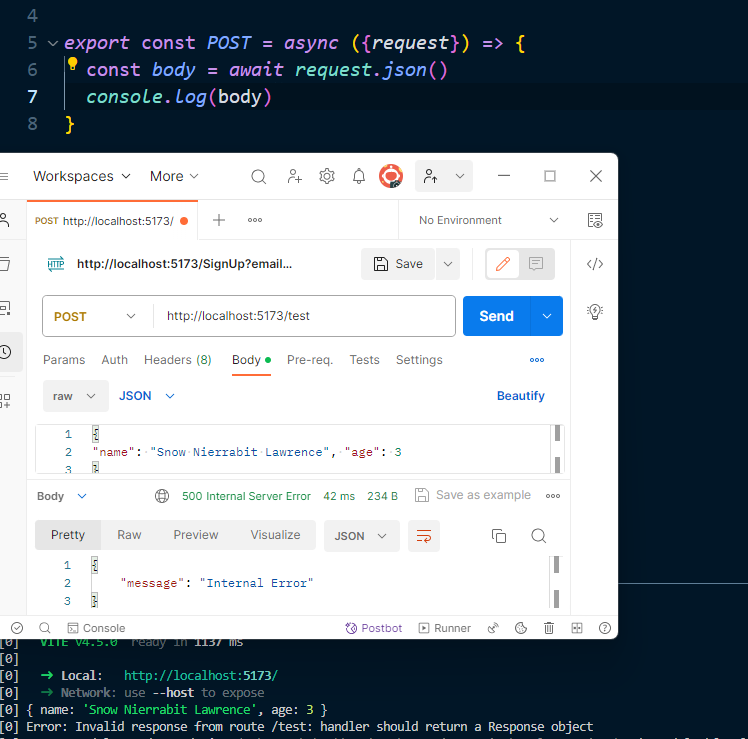Open the capture requests satellite icon

(x=493, y=628)
